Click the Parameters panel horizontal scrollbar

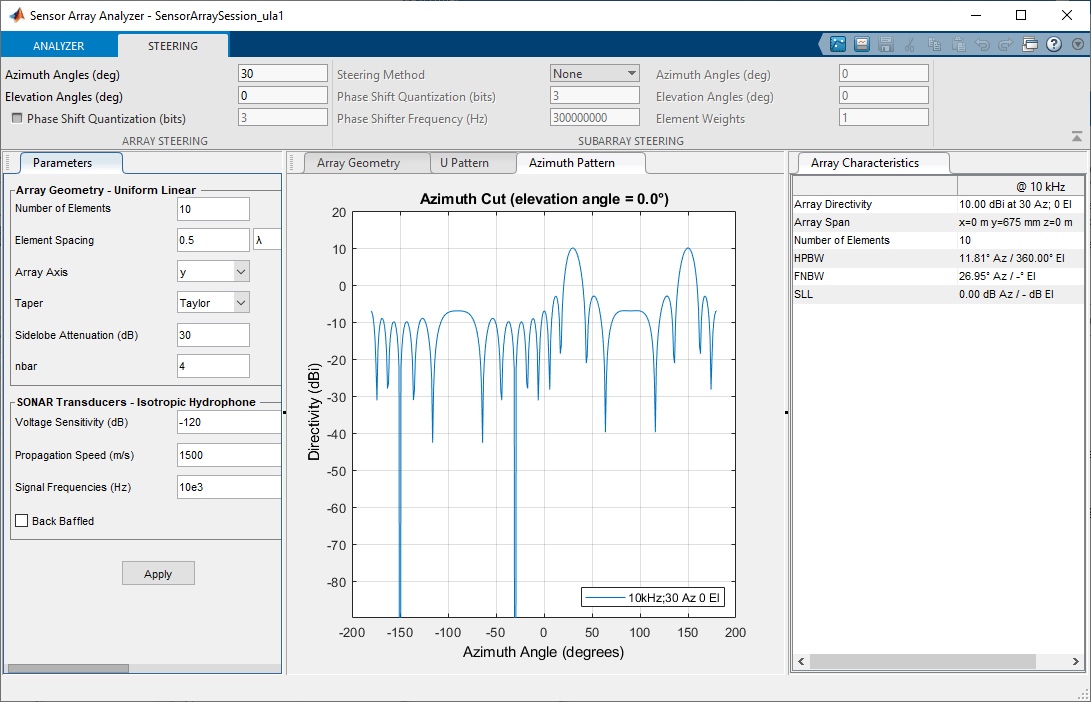click(x=68, y=668)
